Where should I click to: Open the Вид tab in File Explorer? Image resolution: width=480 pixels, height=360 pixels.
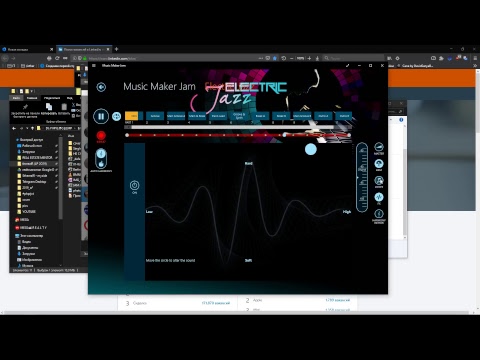(x=69, y=98)
